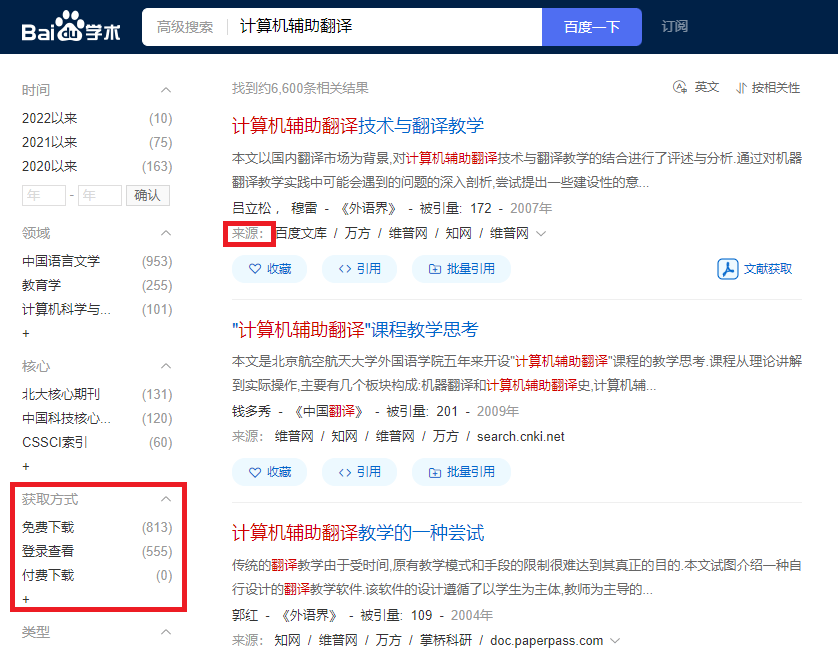Open paper 计算机辅助翻译教学的一种尝试

click(358, 534)
